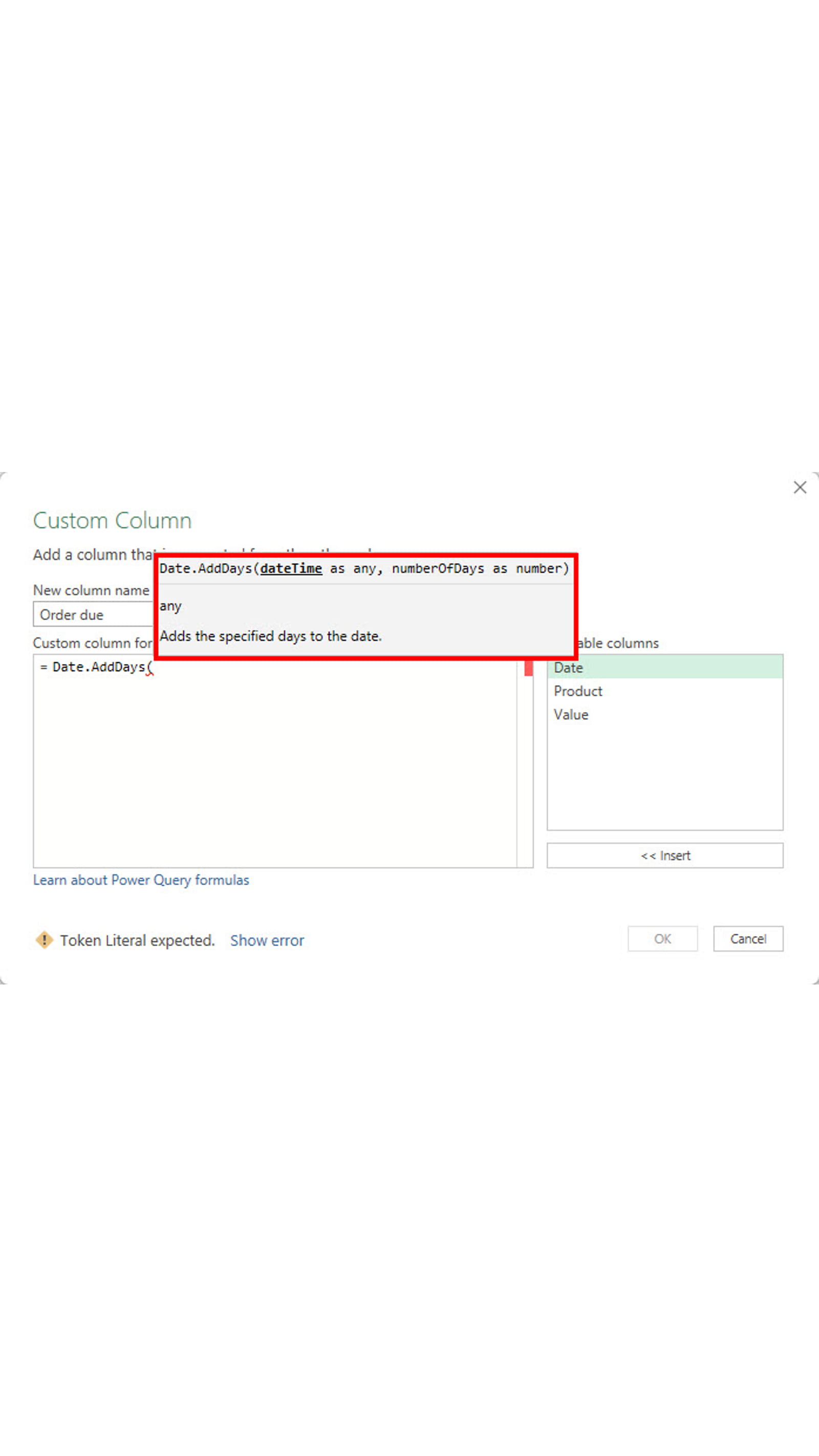The image size is (819, 1456).
Task: Select Value in available columns
Action: point(571,715)
